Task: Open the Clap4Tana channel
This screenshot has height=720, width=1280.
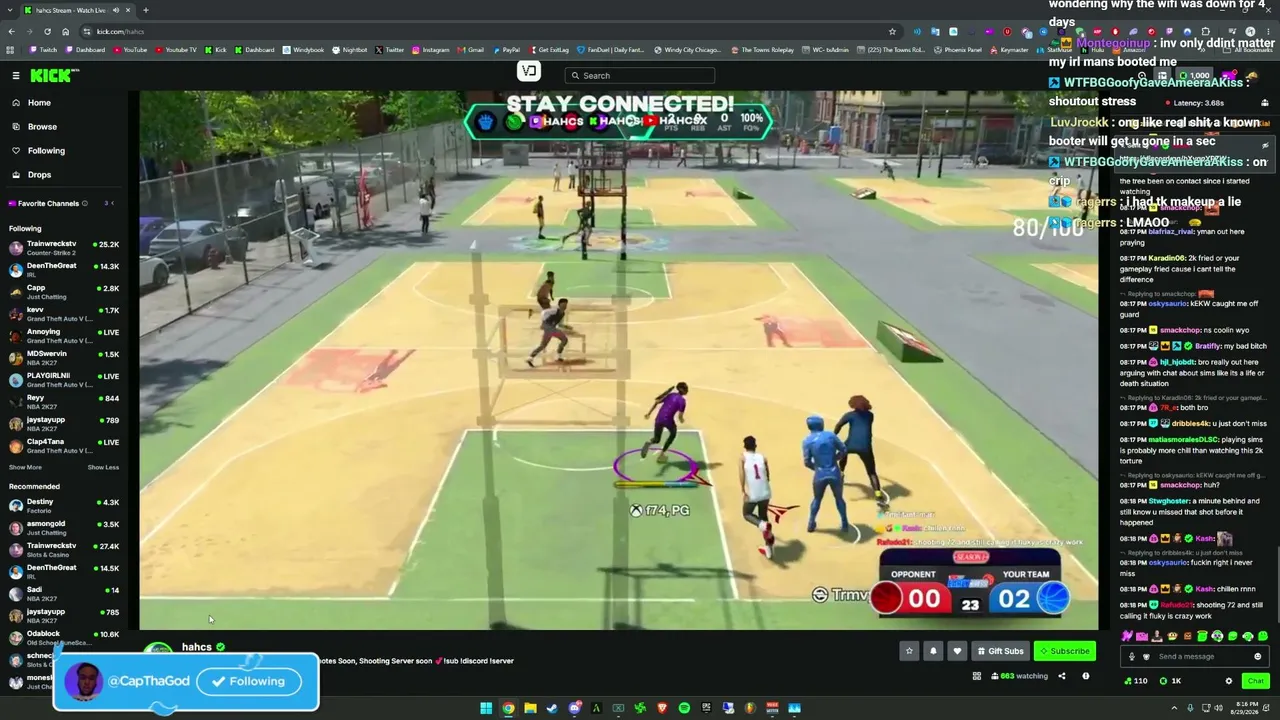Action: click(64, 446)
